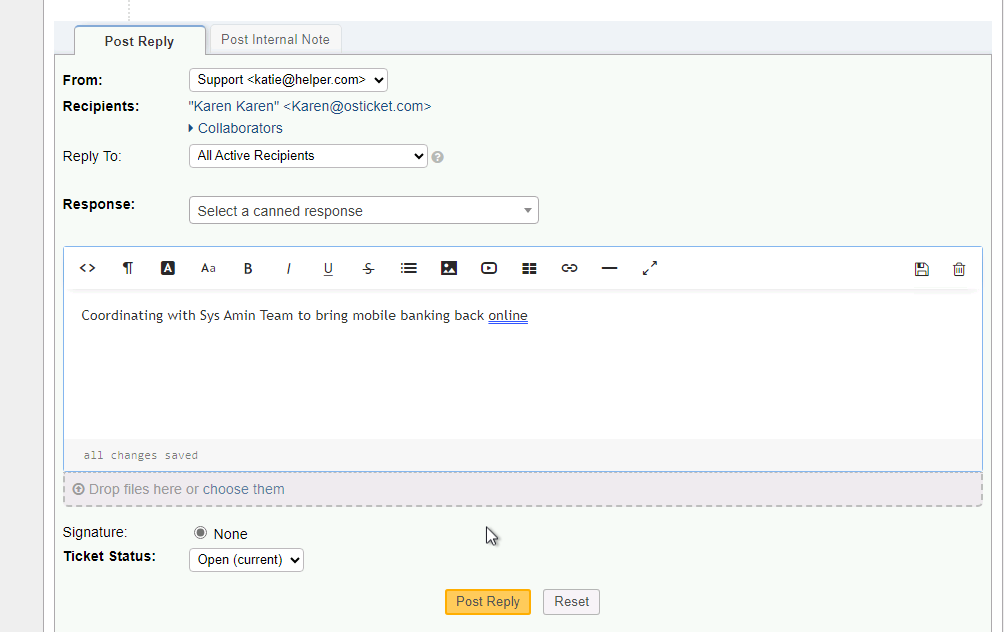Switch to Post Reply tab
This screenshot has height=632, width=1004.
pos(140,41)
